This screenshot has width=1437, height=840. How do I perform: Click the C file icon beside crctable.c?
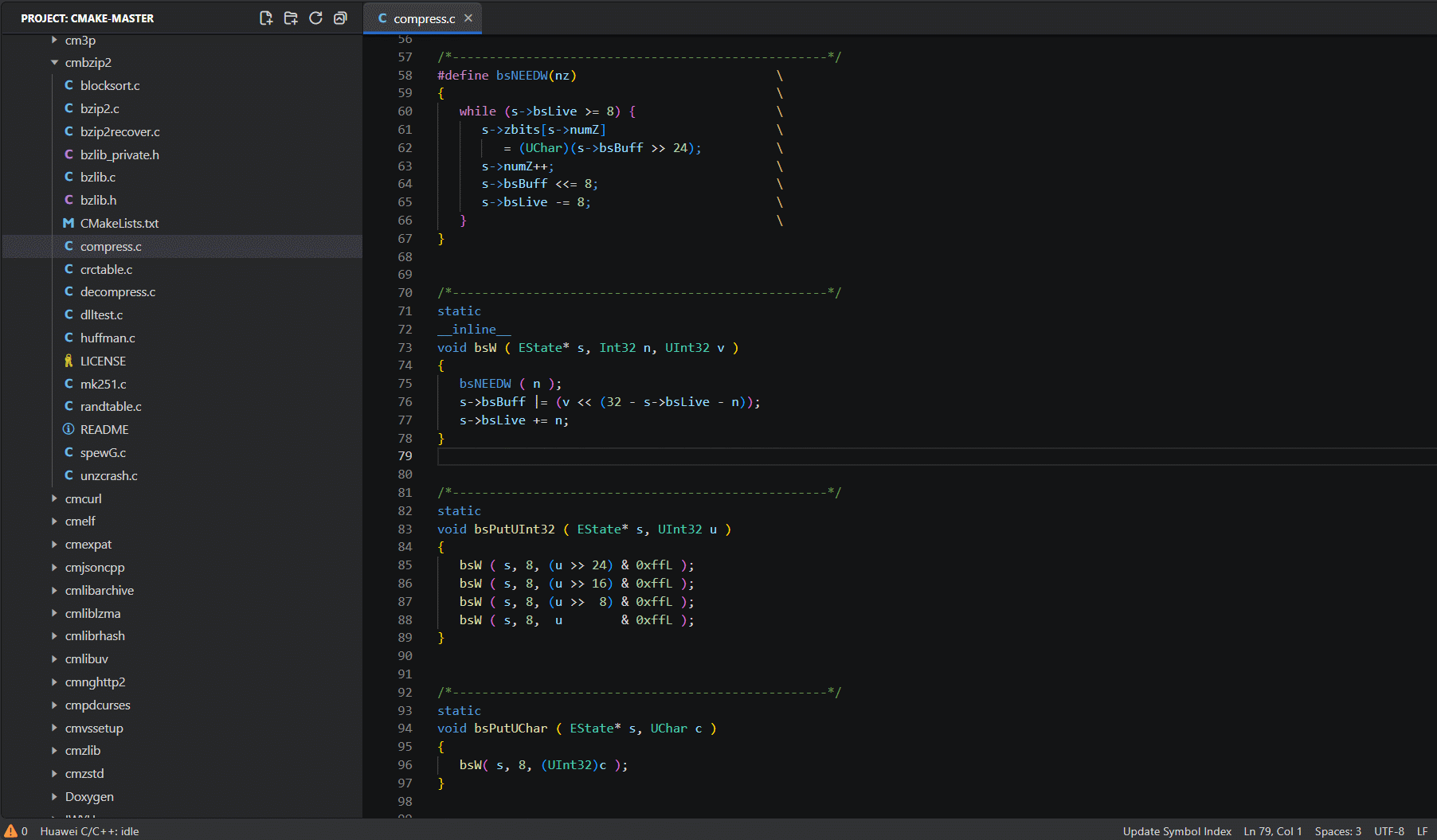coord(69,269)
